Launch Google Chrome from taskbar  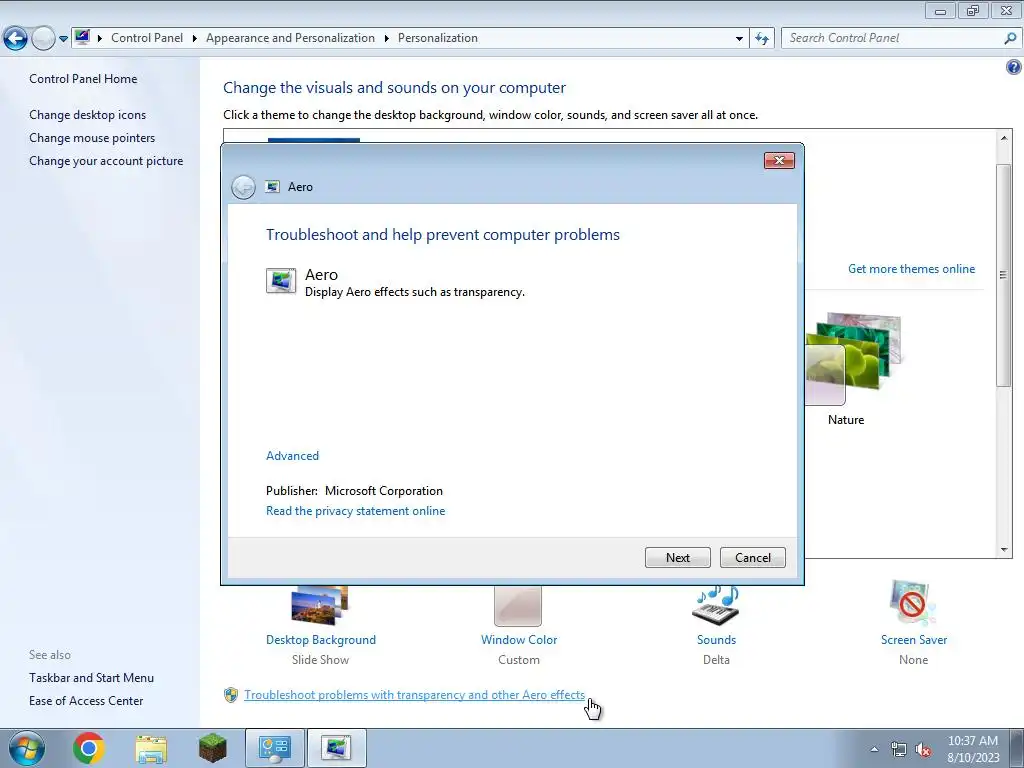click(89, 748)
